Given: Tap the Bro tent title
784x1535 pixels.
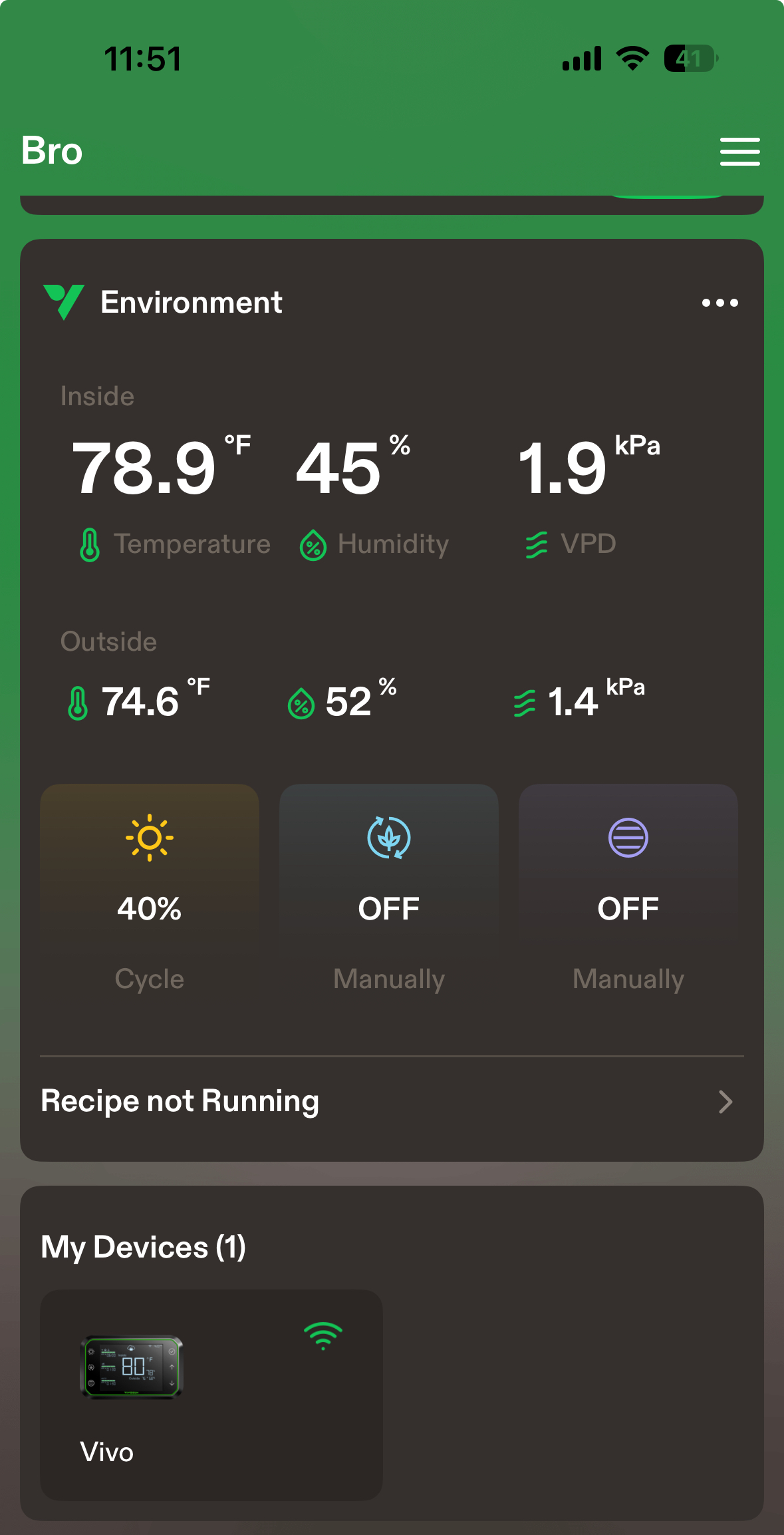Looking at the screenshot, I should 52,151.
